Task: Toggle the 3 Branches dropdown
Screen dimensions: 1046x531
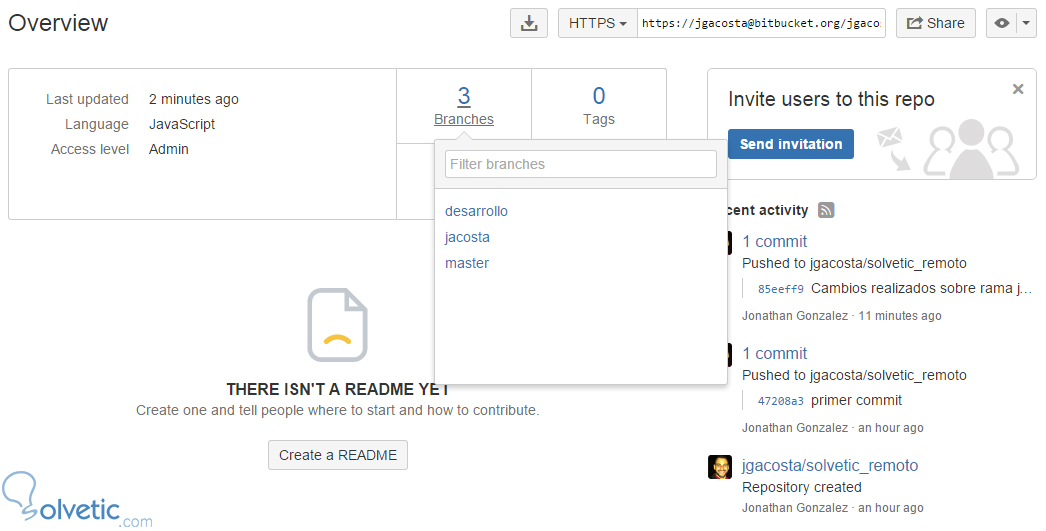Action: [x=464, y=107]
